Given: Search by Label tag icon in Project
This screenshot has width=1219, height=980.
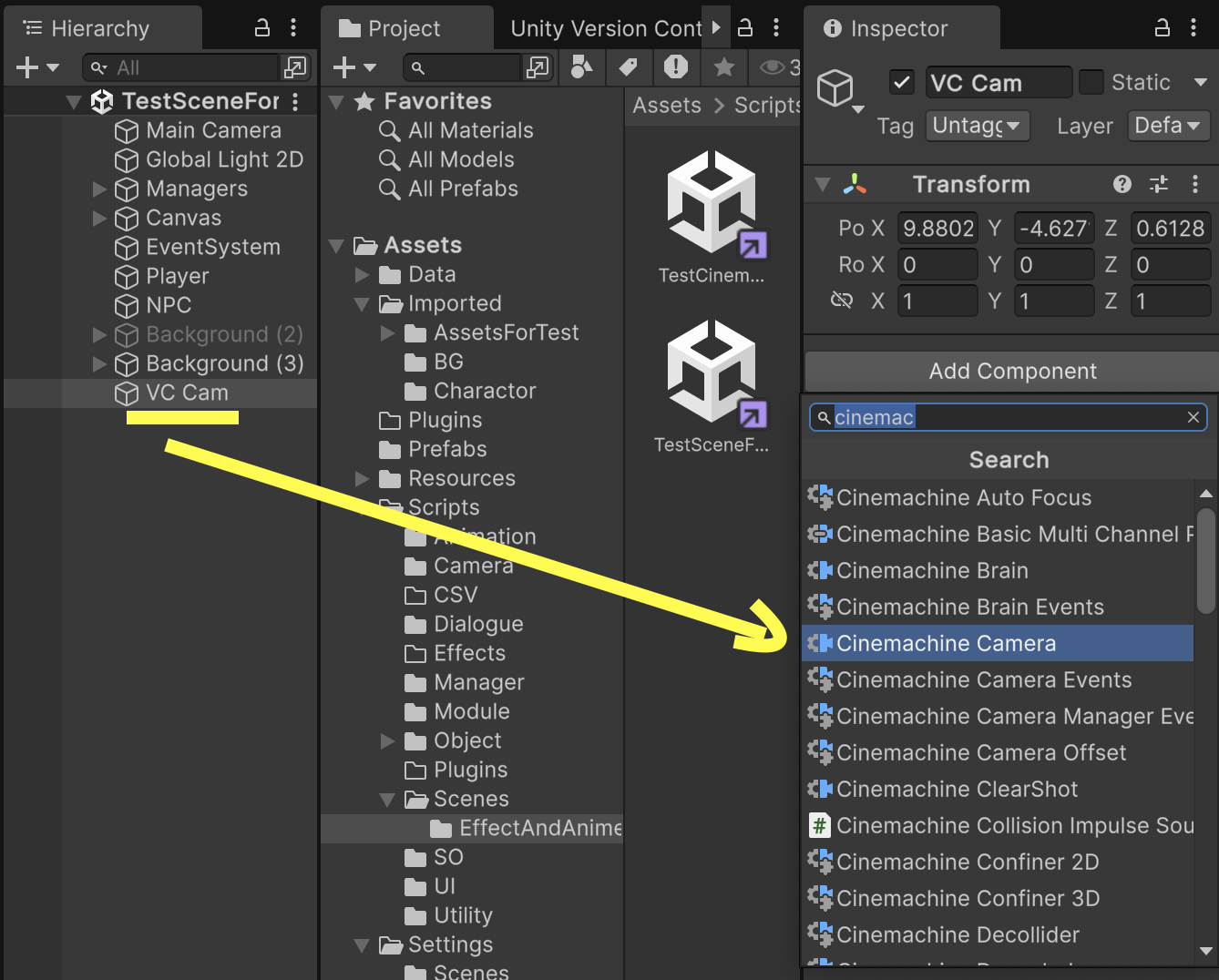Looking at the screenshot, I should pyautogui.click(x=628, y=66).
